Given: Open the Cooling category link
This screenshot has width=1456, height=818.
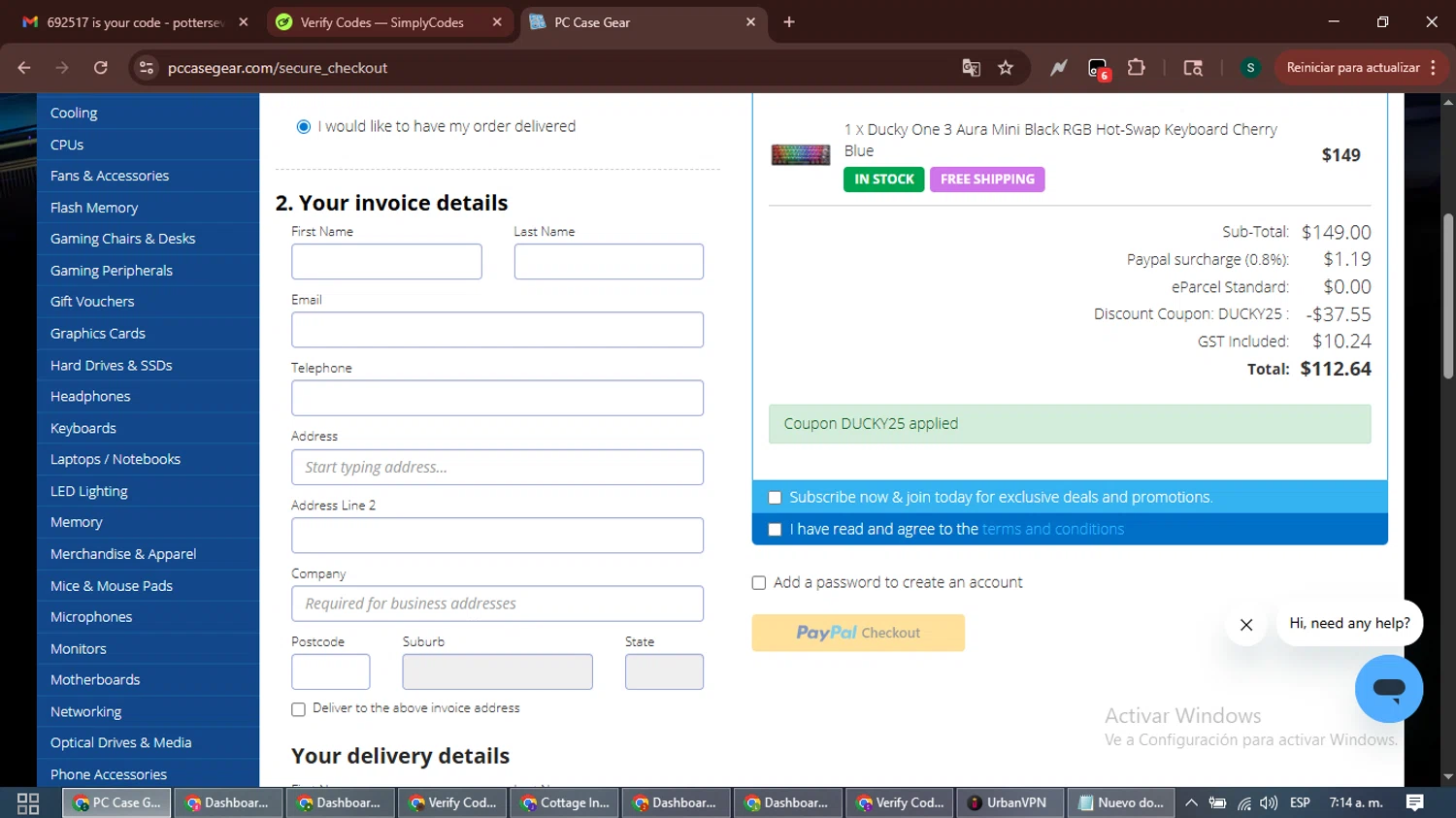Looking at the screenshot, I should tap(74, 113).
